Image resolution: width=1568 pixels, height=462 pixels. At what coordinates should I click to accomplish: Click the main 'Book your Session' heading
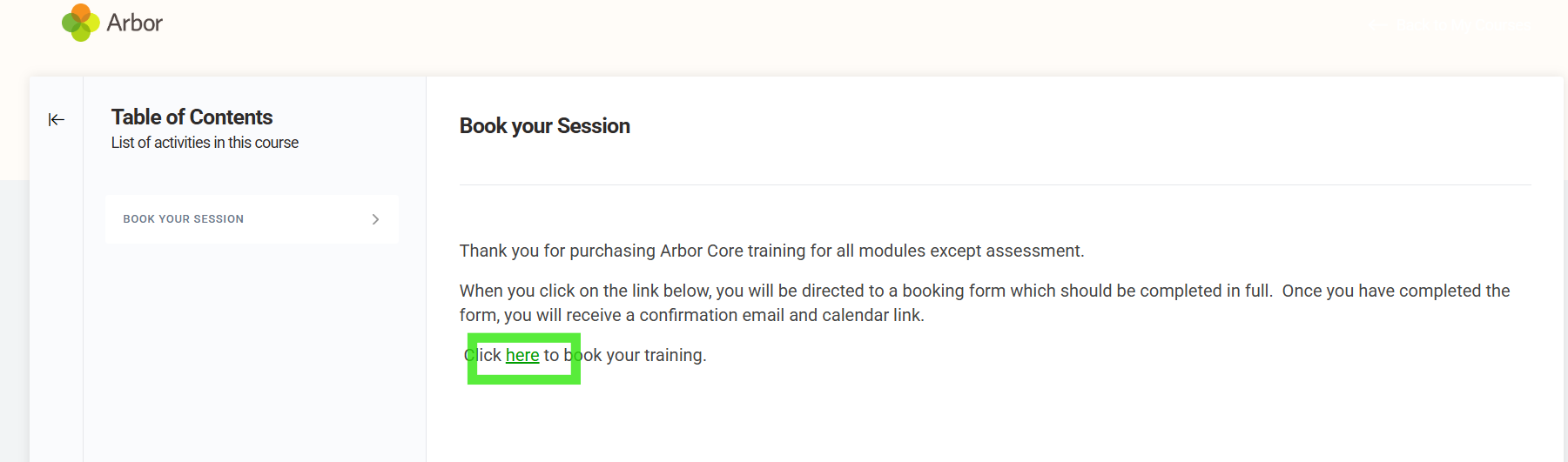(x=544, y=126)
